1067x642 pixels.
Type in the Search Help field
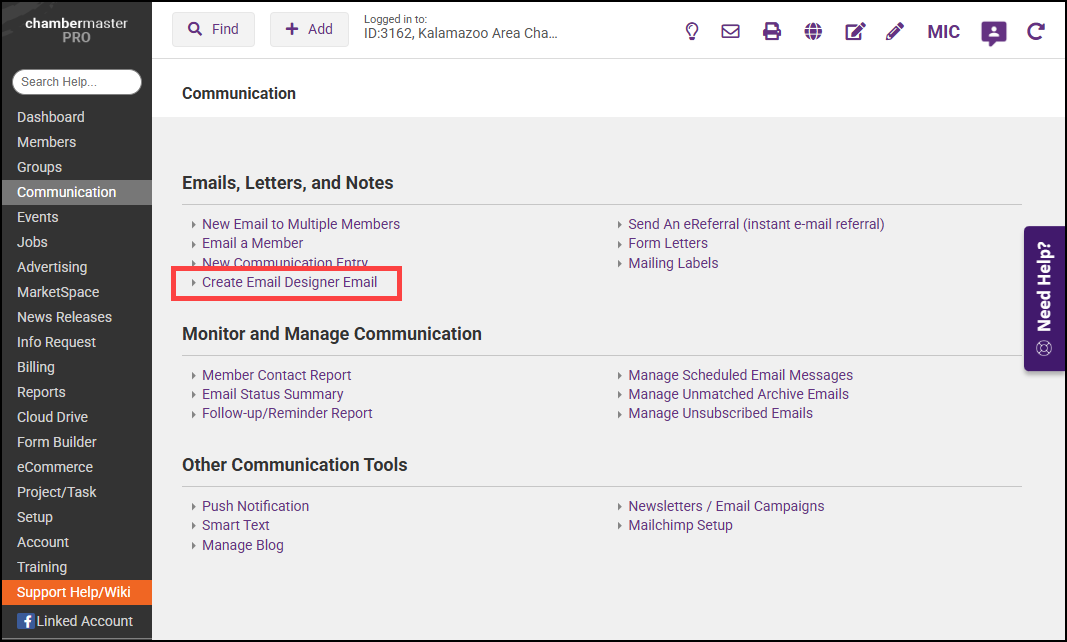(77, 82)
